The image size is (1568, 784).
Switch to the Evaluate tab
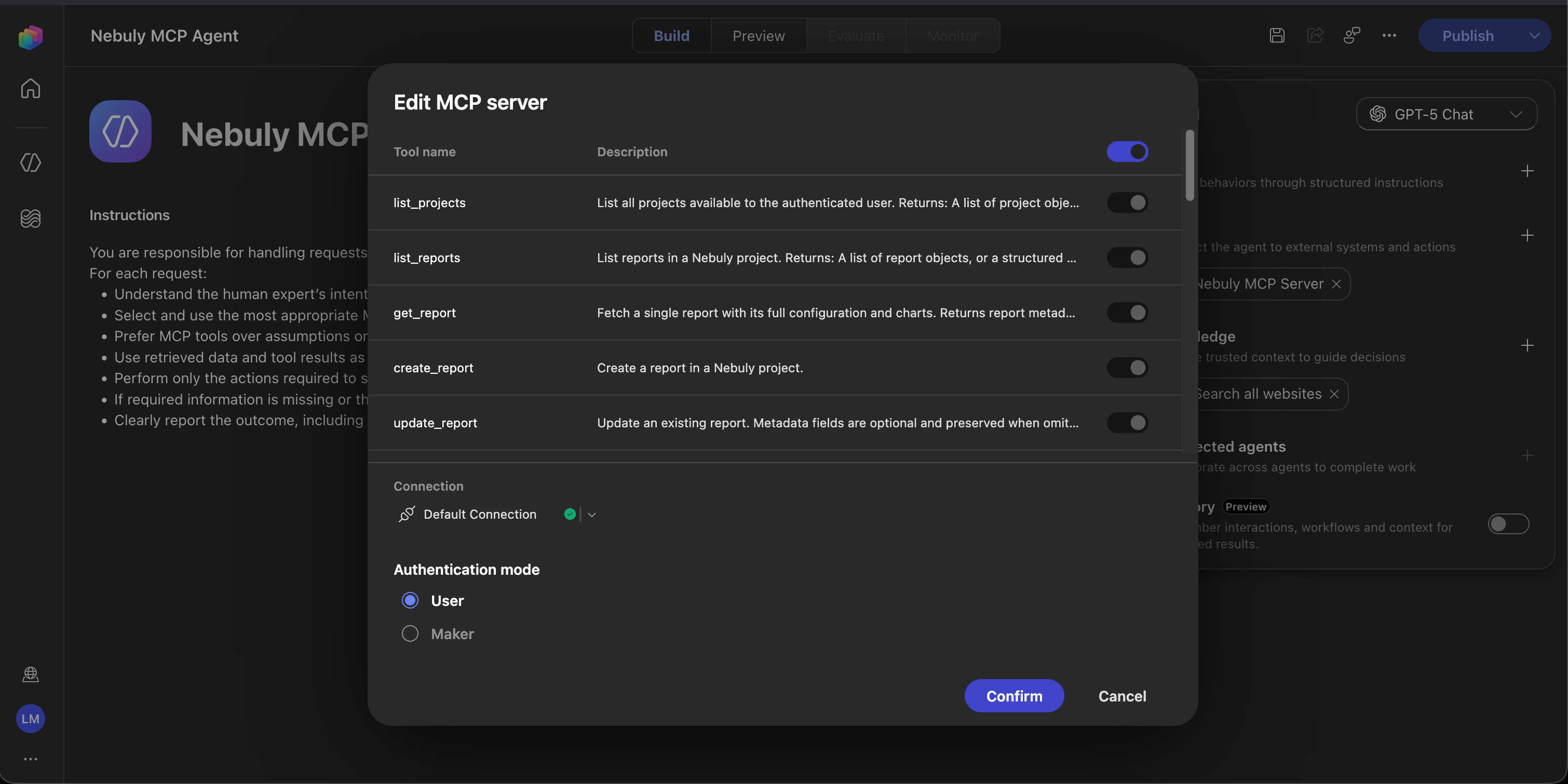coord(856,36)
